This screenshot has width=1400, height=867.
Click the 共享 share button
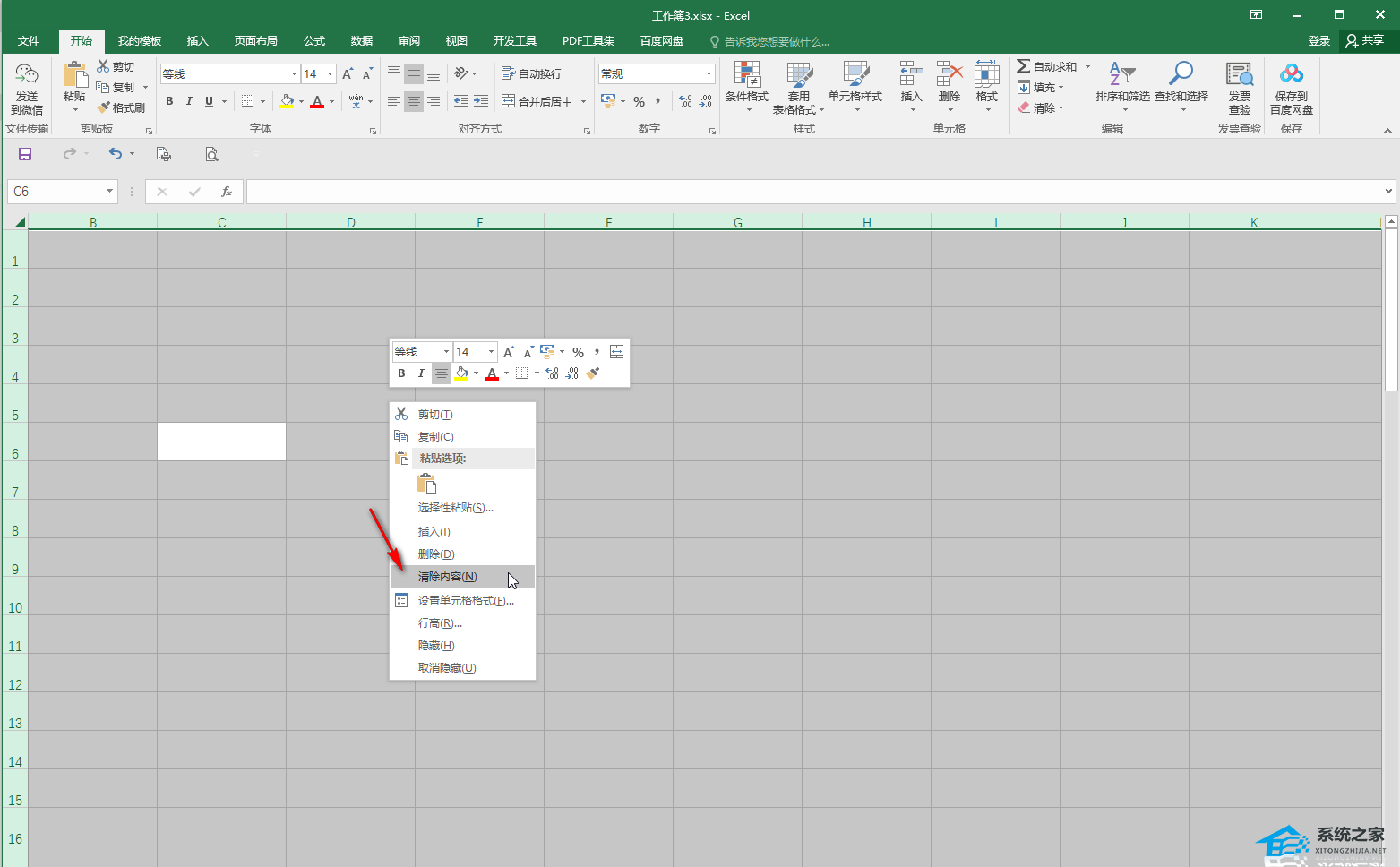pos(1364,40)
